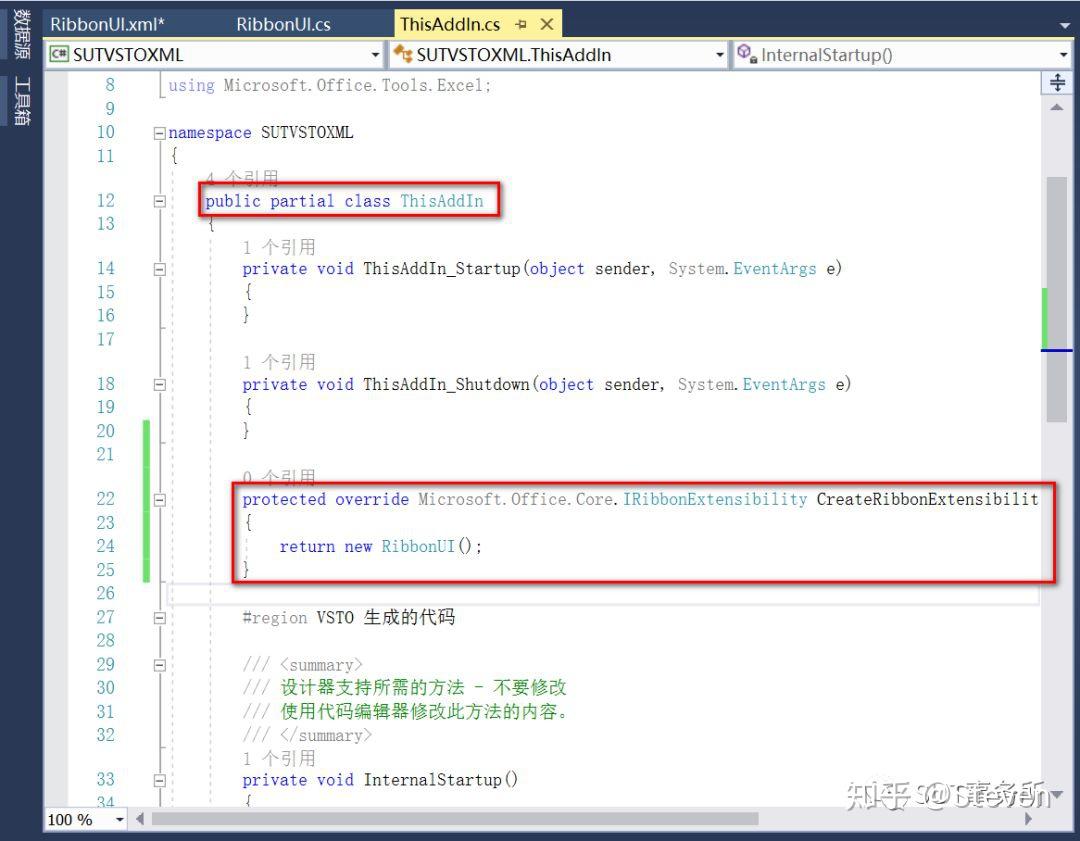Close the ThisAddIn.cs tab
The height and width of the screenshot is (841, 1080).
click(547, 25)
